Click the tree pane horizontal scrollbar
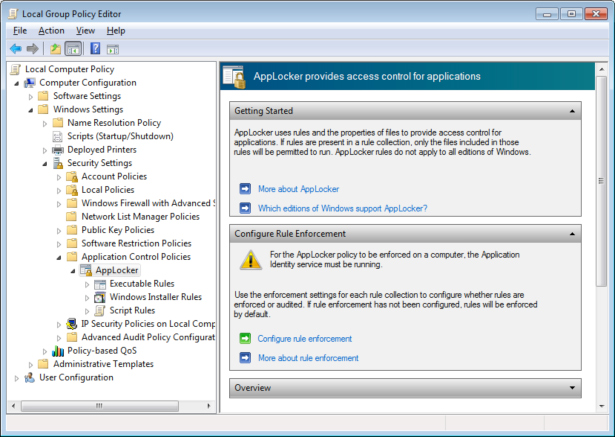The width and height of the screenshot is (616, 437). point(112,406)
